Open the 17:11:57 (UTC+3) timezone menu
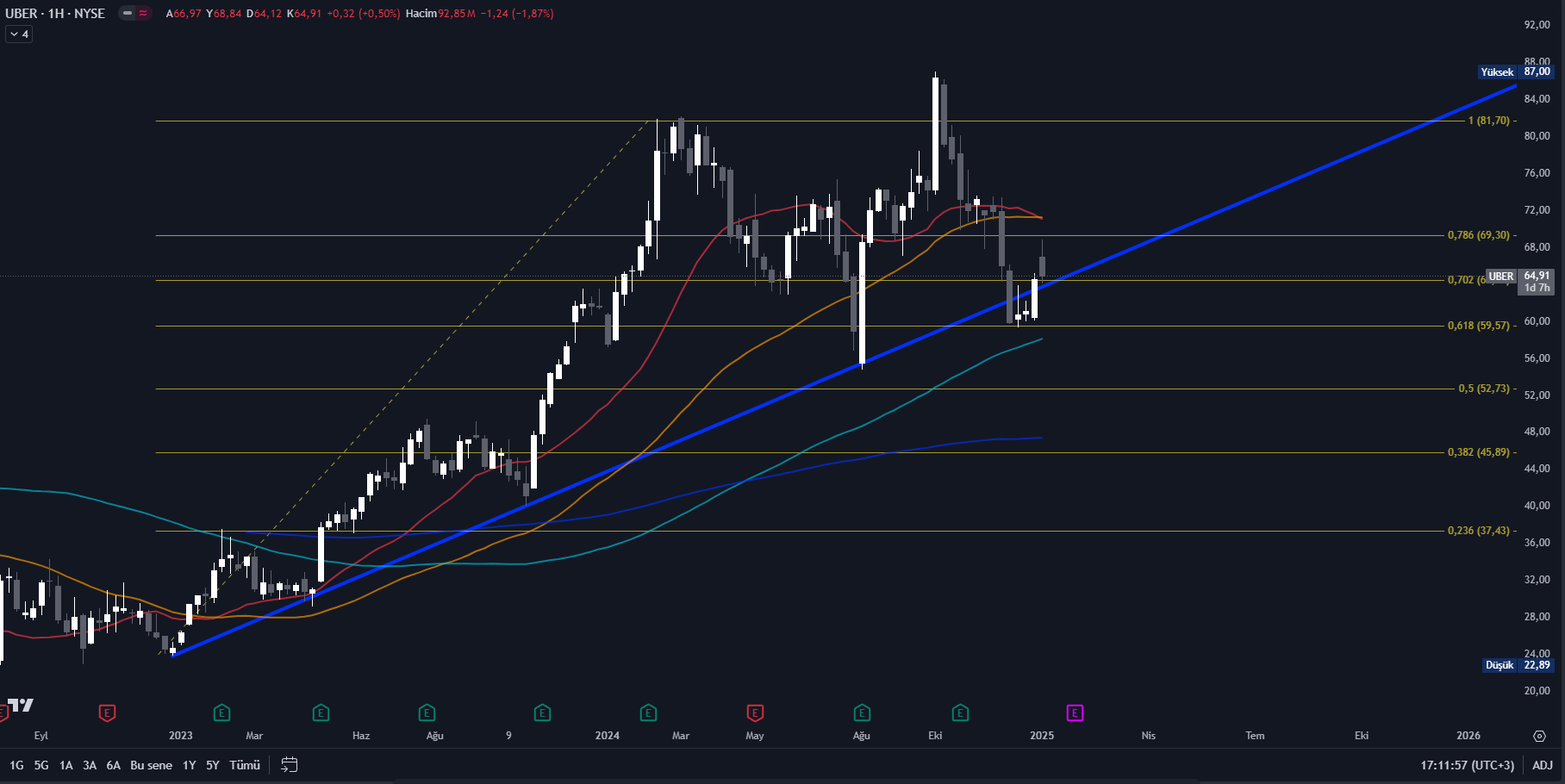The width and height of the screenshot is (1565, 784). (1467, 765)
